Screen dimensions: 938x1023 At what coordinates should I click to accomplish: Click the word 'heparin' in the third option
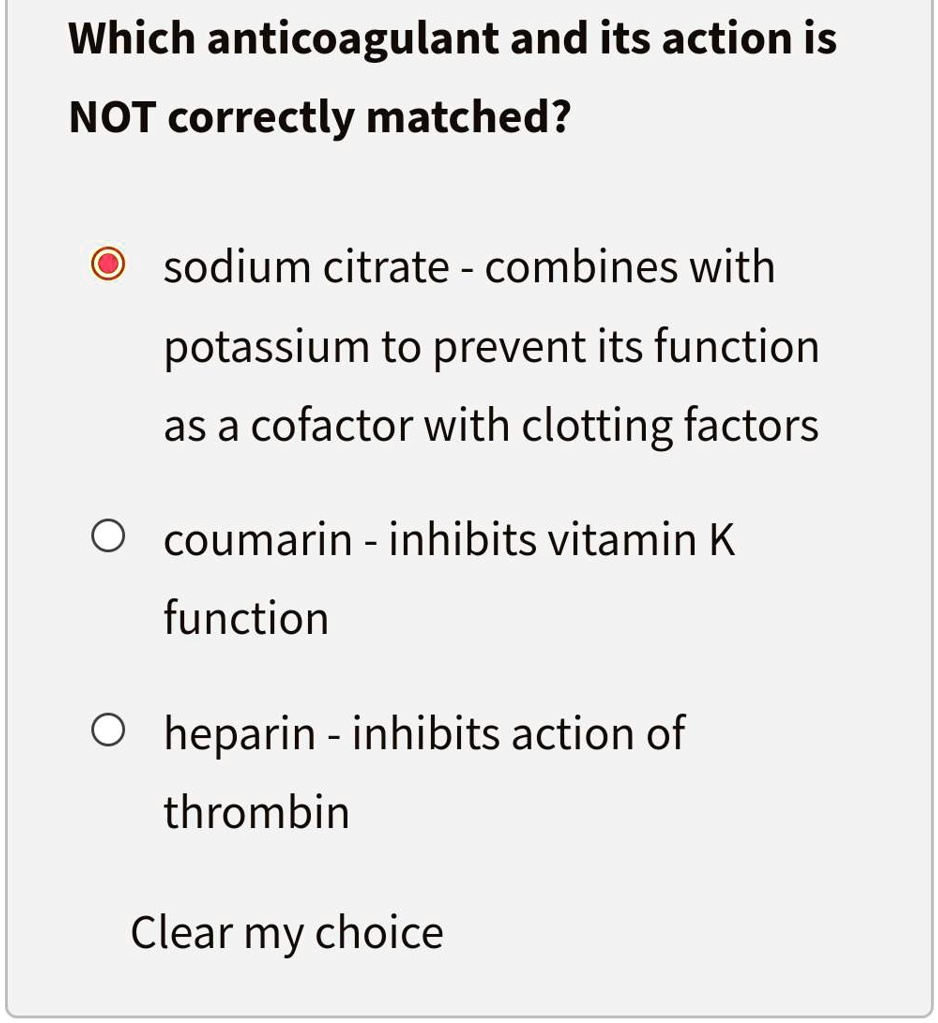coord(239,735)
